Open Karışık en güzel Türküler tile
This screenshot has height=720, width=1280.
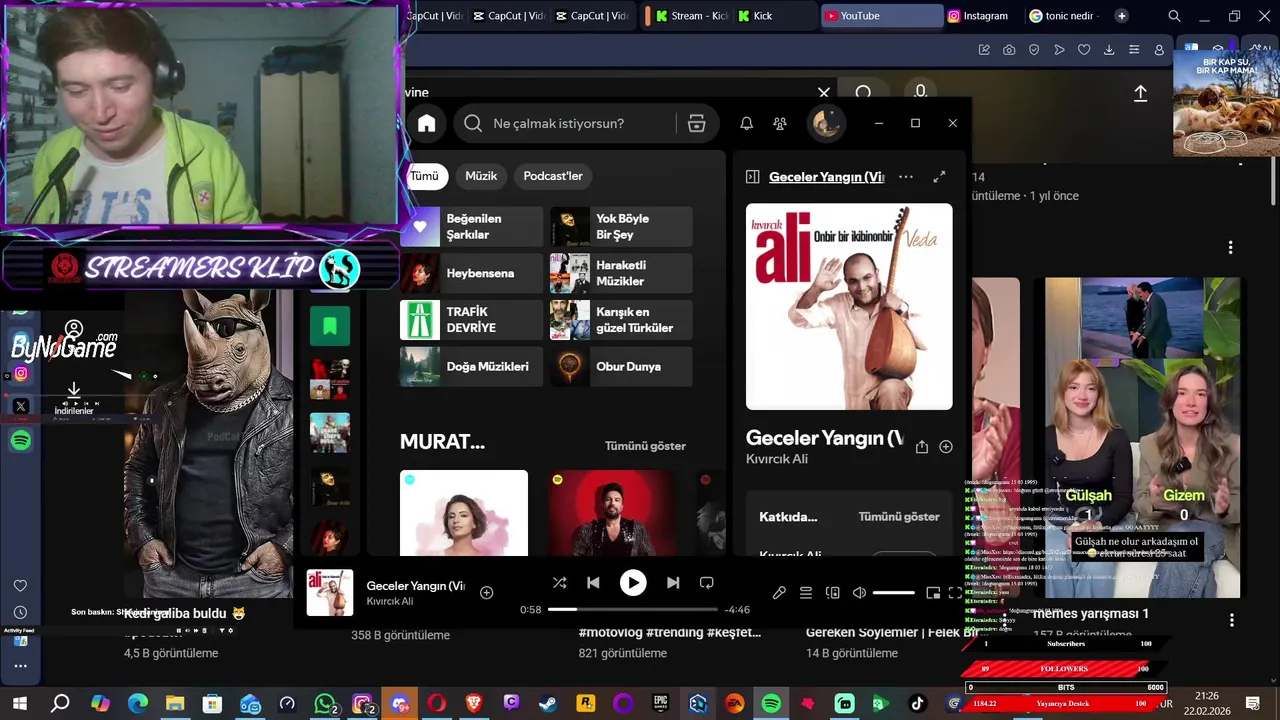coord(621,320)
